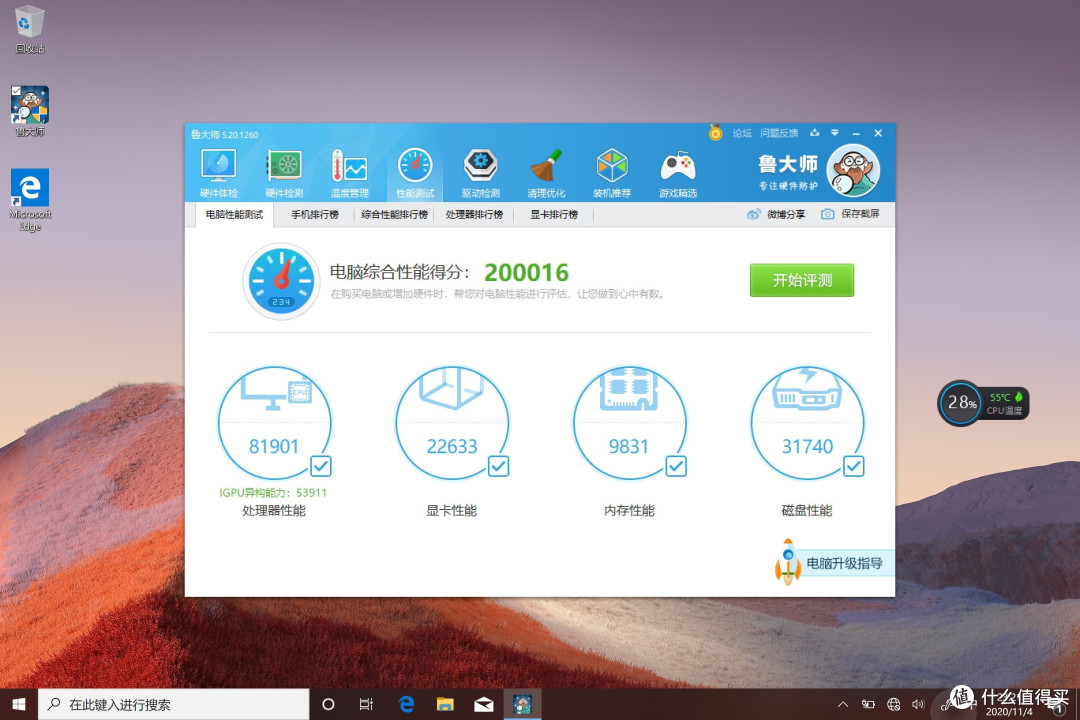This screenshot has height=720, width=1080.
Task: Click the volume speaker tray icon
Action: tap(917, 704)
